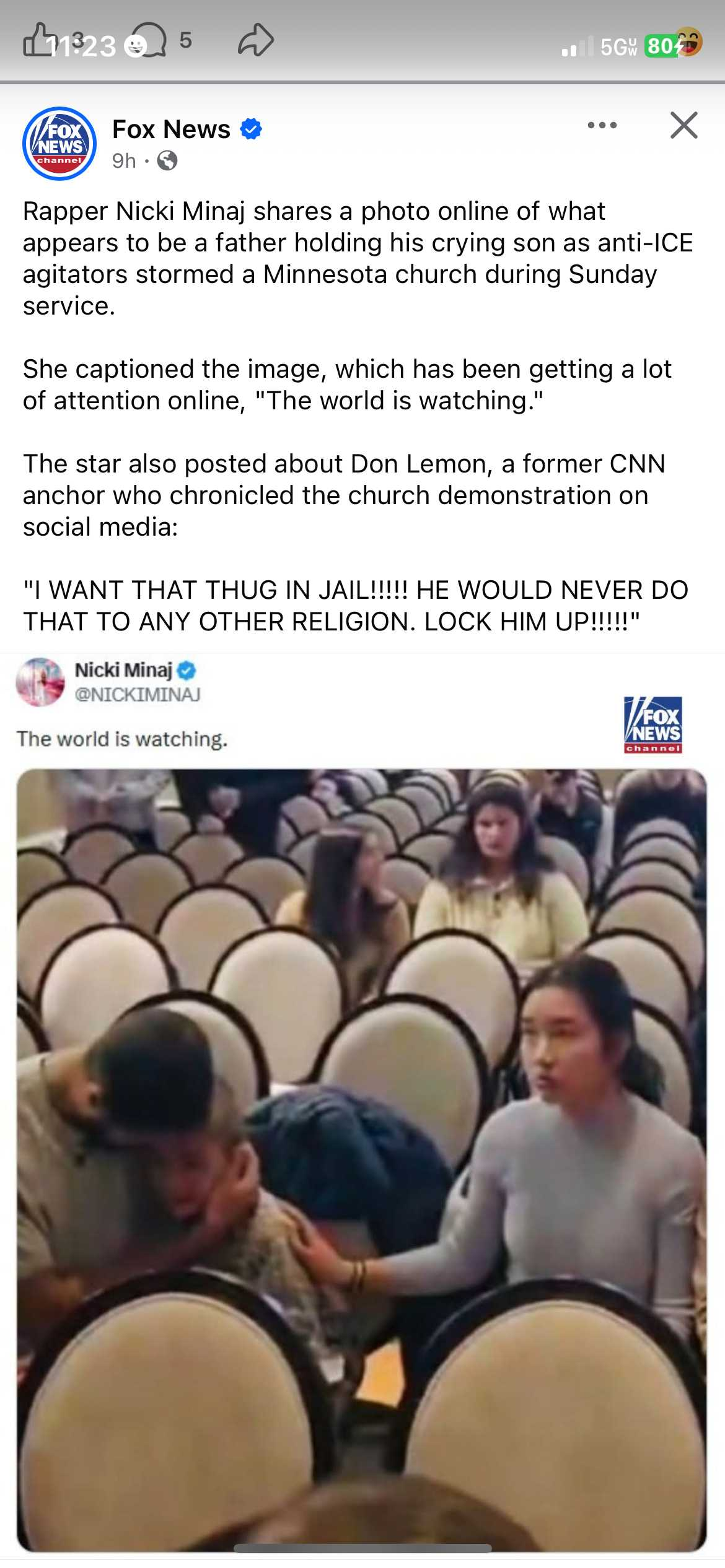Tap the Fox News page name

click(171, 129)
